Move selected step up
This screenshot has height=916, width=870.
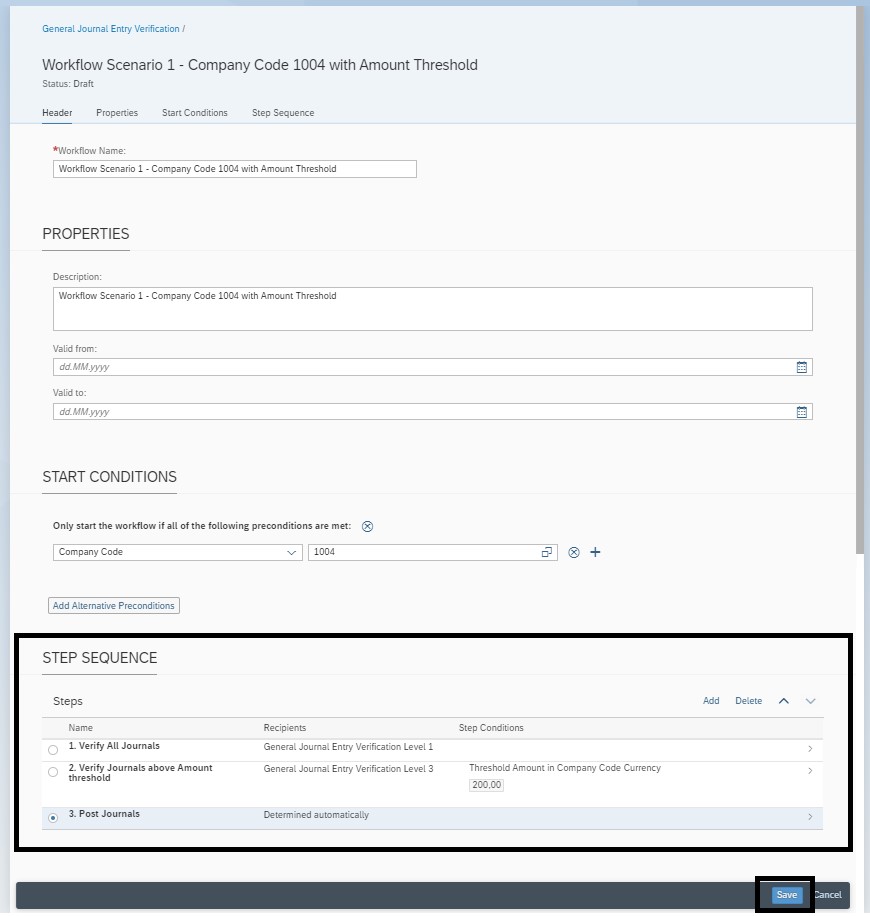(x=784, y=700)
